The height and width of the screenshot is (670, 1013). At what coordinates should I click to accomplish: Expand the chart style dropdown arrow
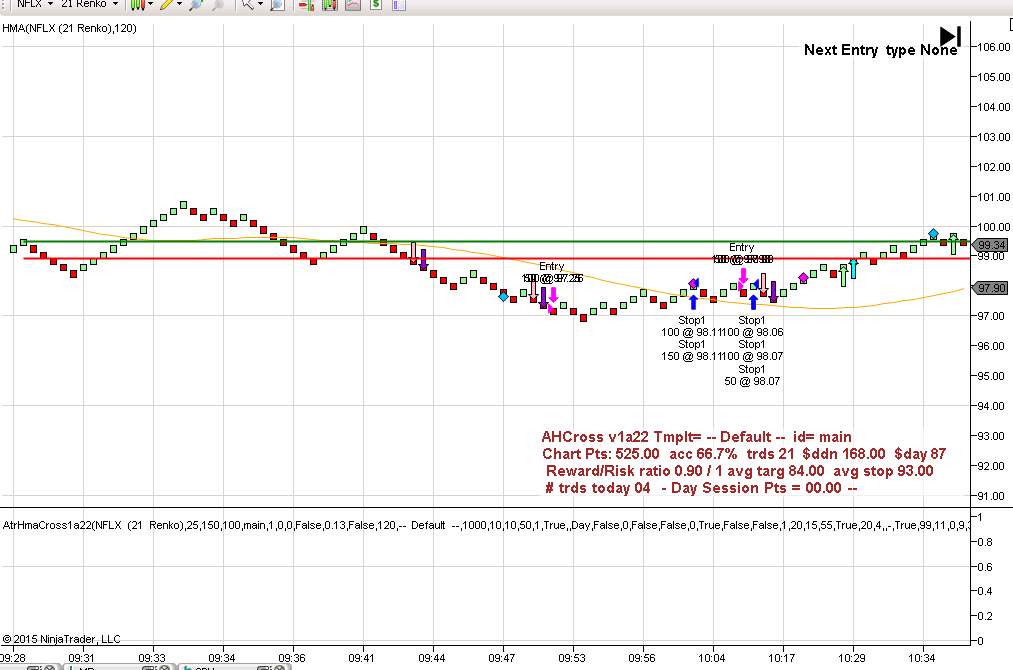[x=151, y=4]
